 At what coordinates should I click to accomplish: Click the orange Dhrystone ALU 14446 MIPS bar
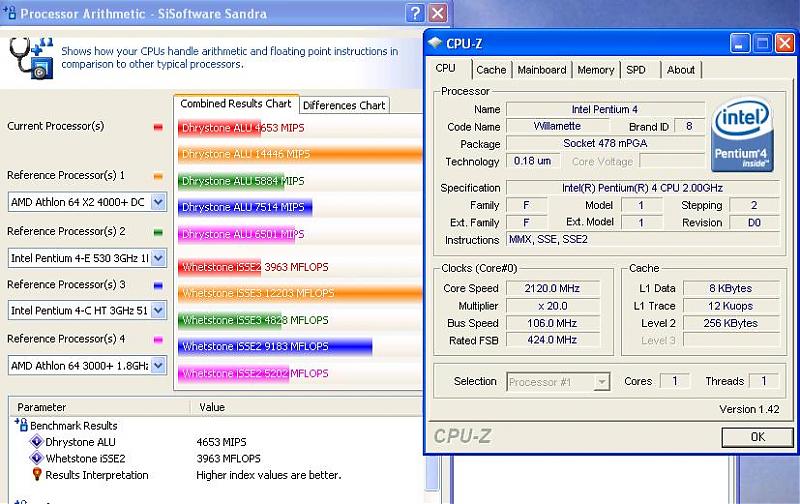pos(300,154)
